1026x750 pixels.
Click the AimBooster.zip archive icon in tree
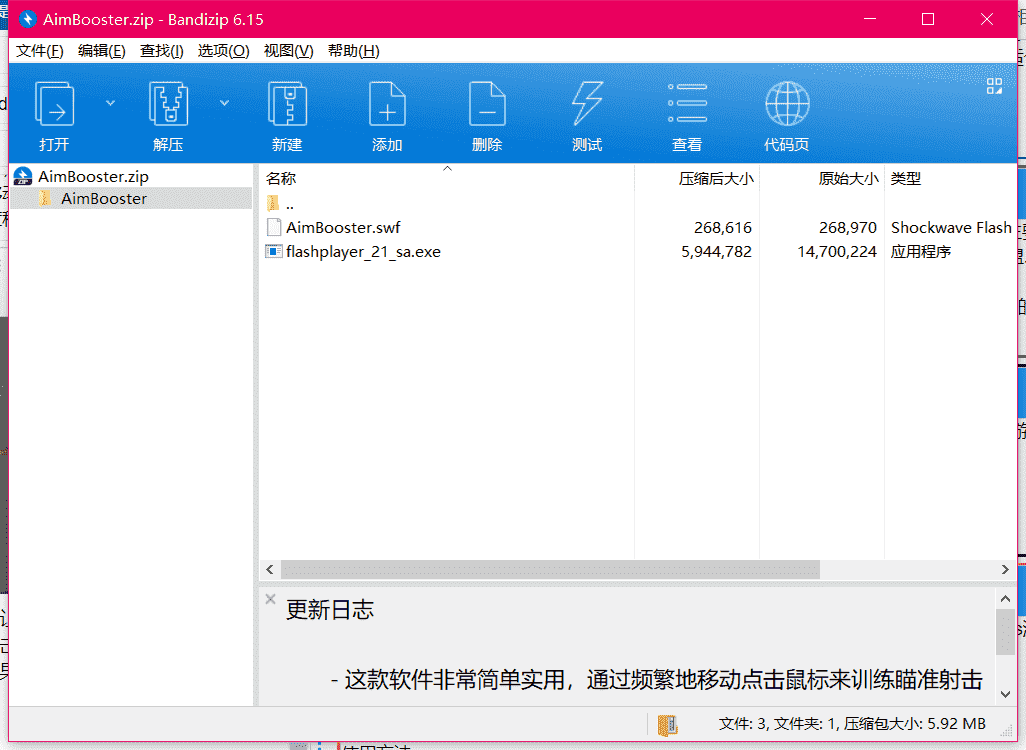tap(23, 177)
